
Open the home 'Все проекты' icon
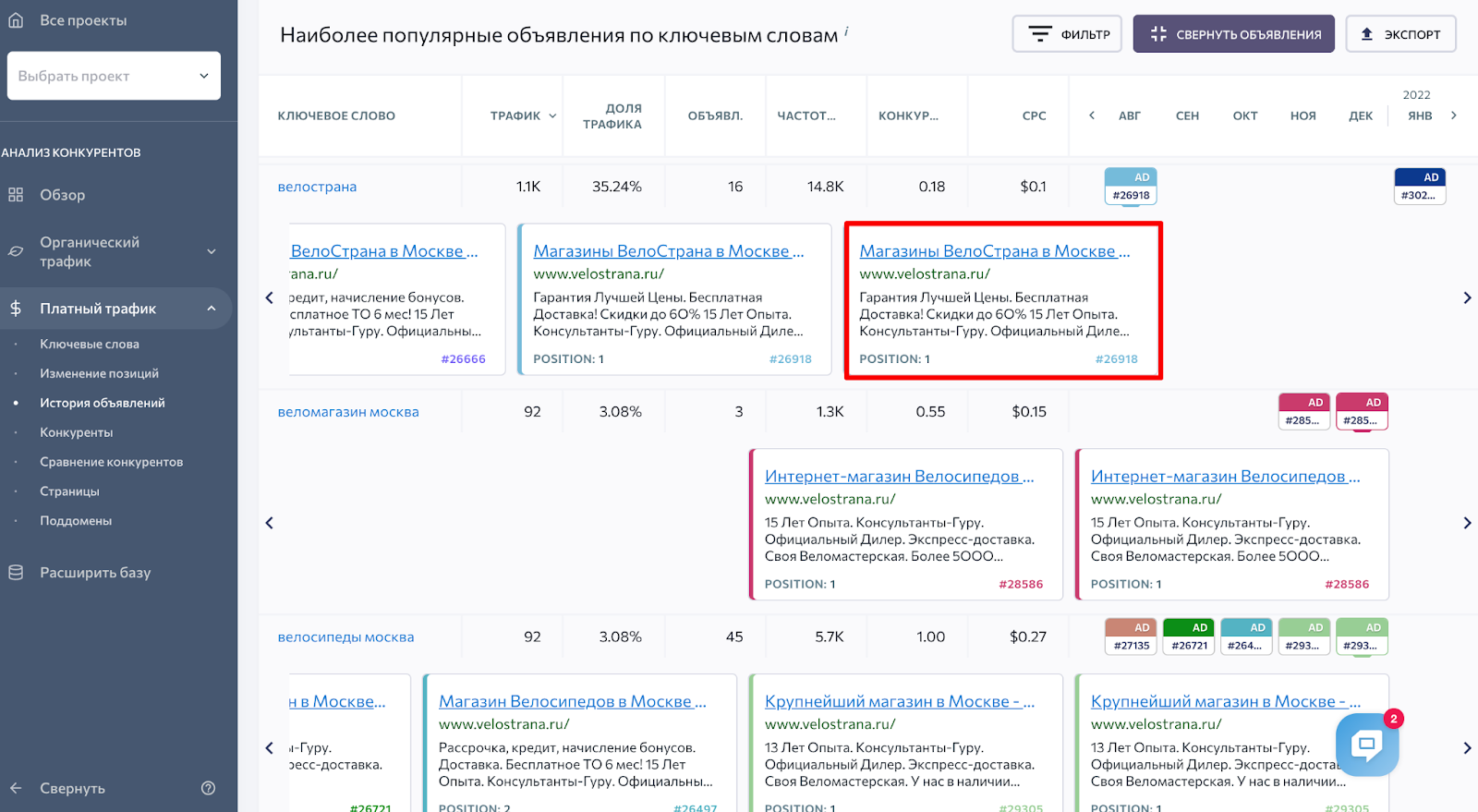(16, 19)
